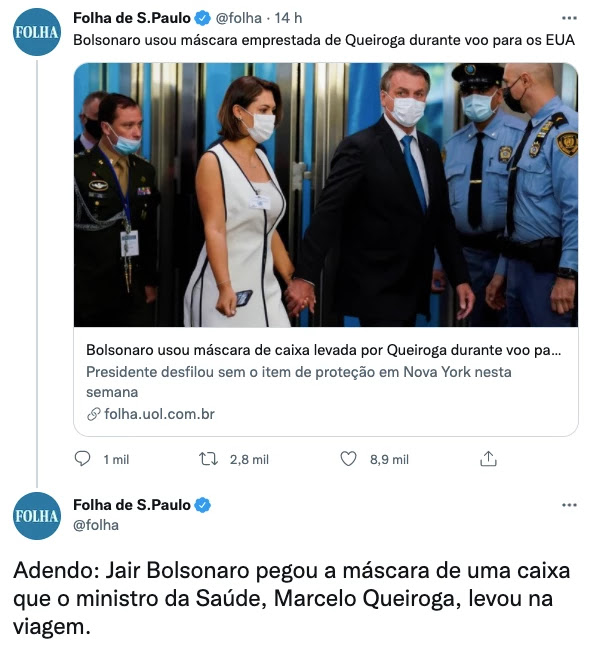Viewport: 591px width, 650px height.
Task: Click verified badge on second tweet
Action: 203,505
